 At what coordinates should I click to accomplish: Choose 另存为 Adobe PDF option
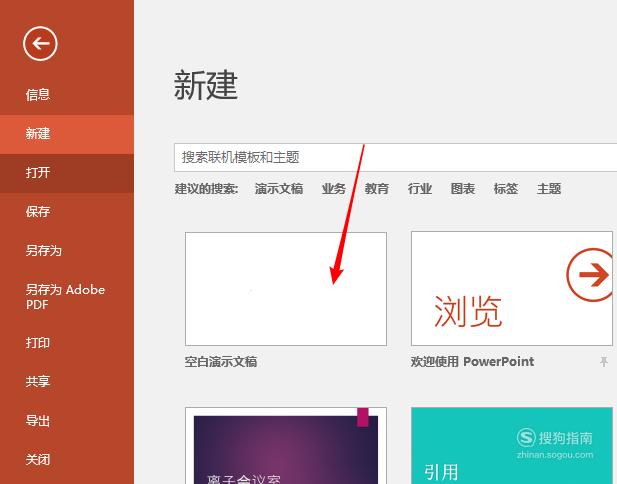(x=67, y=297)
